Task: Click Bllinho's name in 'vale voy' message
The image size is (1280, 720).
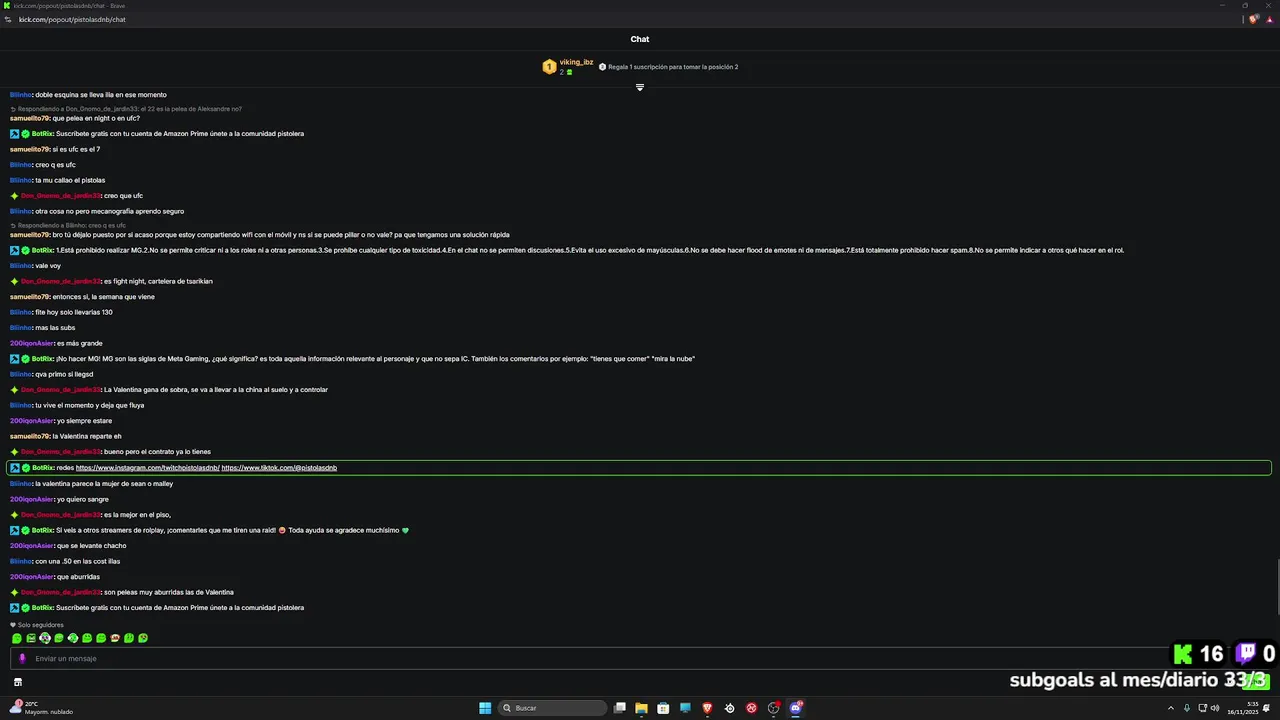Action: coord(21,266)
